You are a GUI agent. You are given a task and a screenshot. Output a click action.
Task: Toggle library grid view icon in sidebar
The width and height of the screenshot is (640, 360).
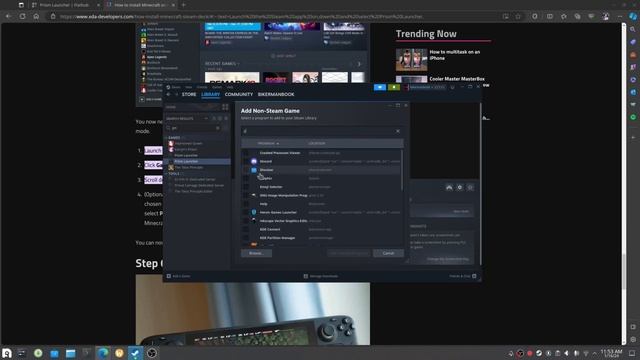[225, 107]
